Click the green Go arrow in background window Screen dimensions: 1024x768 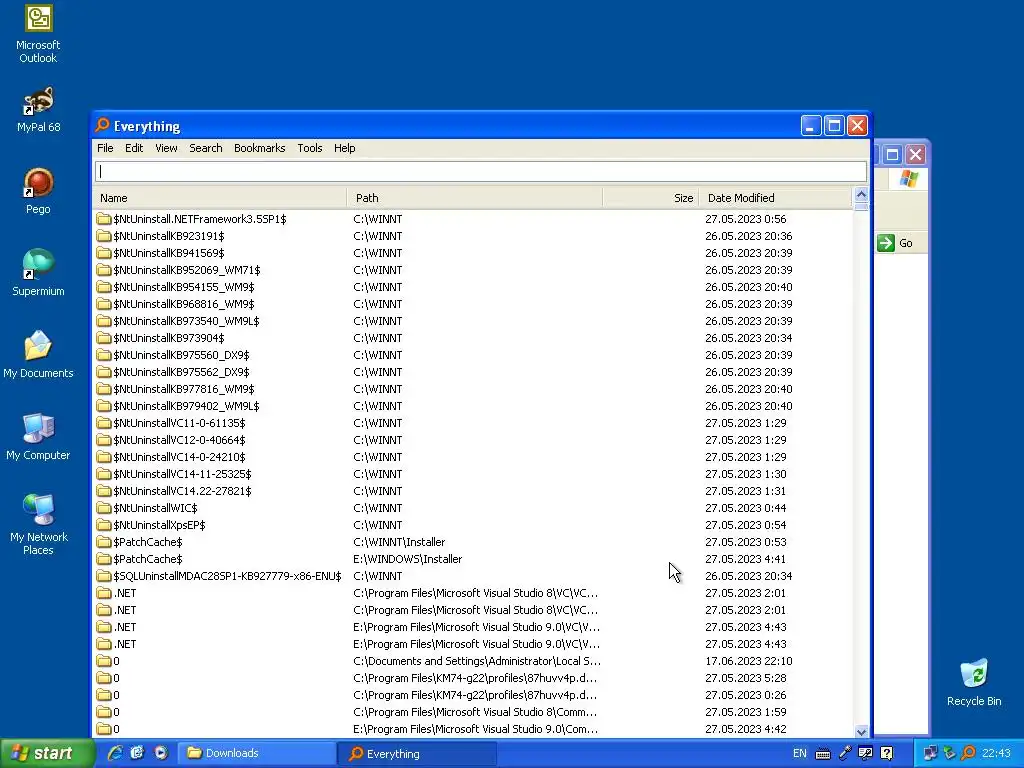(x=886, y=243)
